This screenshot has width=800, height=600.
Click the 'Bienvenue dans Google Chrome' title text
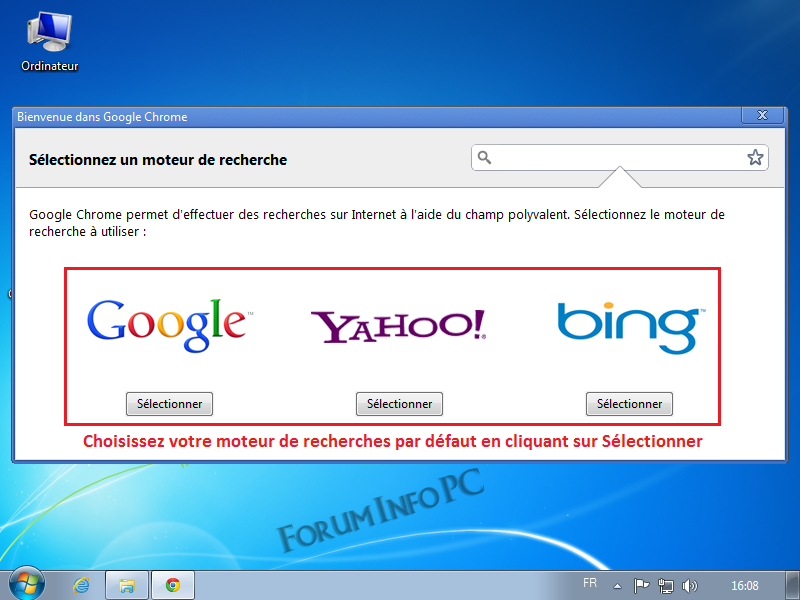tap(102, 117)
